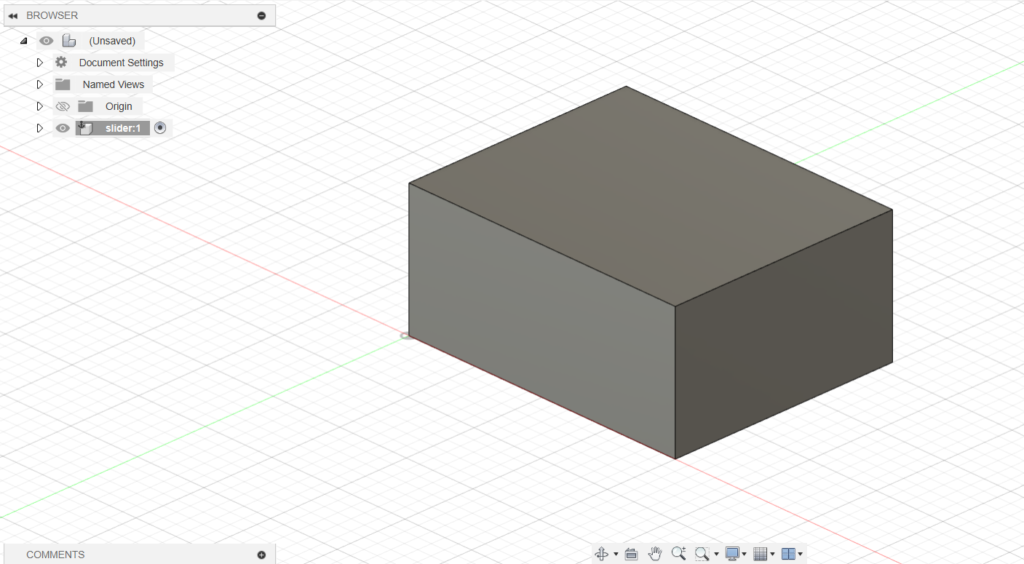Toggle visibility eye of the (Unsaved) component
The image size is (1024, 564).
pyautogui.click(x=46, y=40)
